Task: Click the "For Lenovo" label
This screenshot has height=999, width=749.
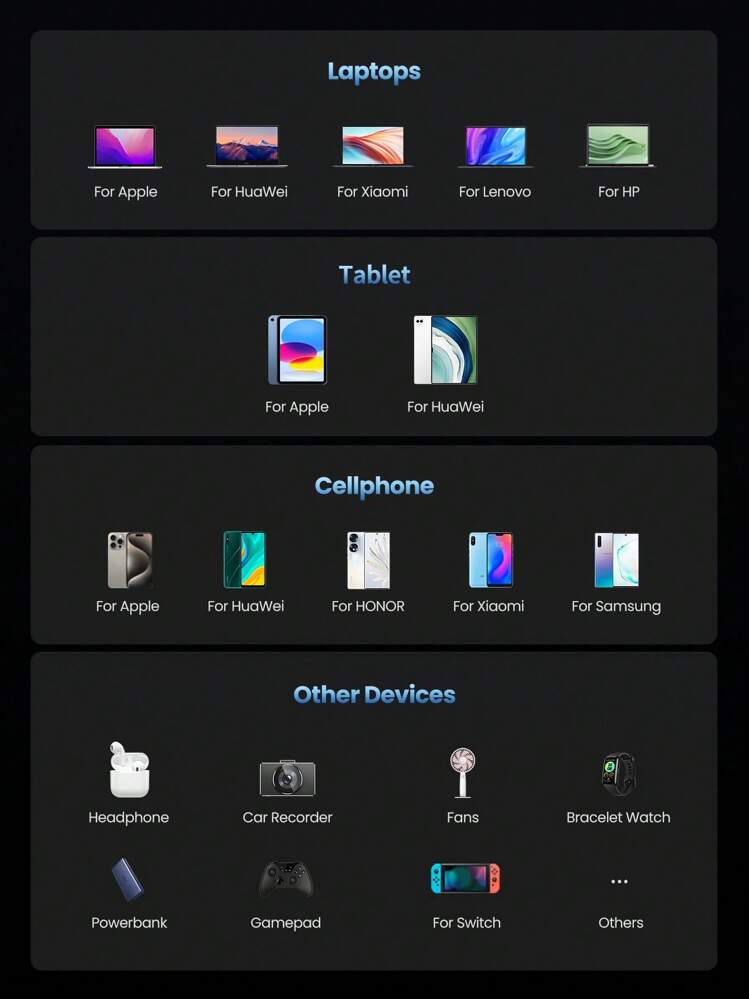Action: (x=495, y=192)
